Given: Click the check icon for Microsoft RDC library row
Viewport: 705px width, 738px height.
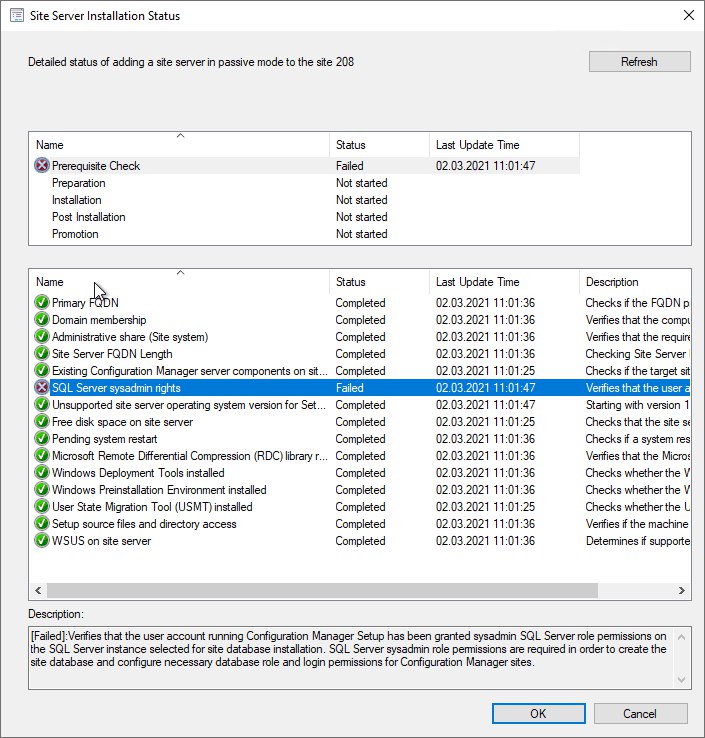Looking at the screenshot, I should pyautogui.click(x=42, y=456).
